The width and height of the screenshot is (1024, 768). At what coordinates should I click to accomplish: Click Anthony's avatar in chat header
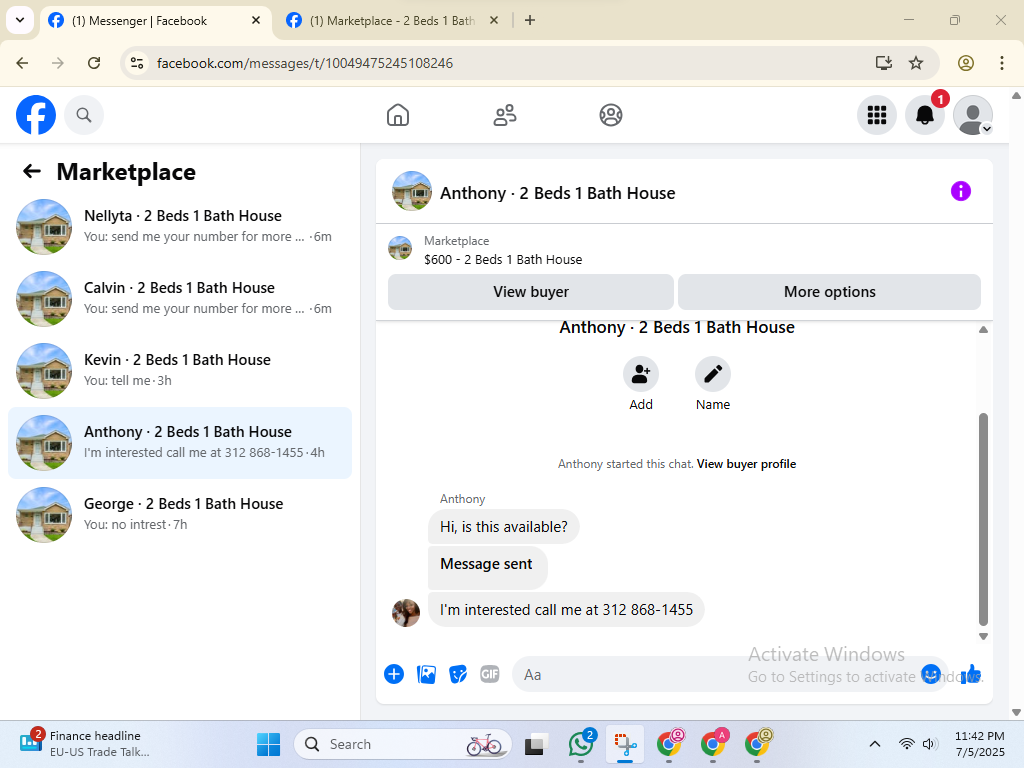tap(411, 191)
